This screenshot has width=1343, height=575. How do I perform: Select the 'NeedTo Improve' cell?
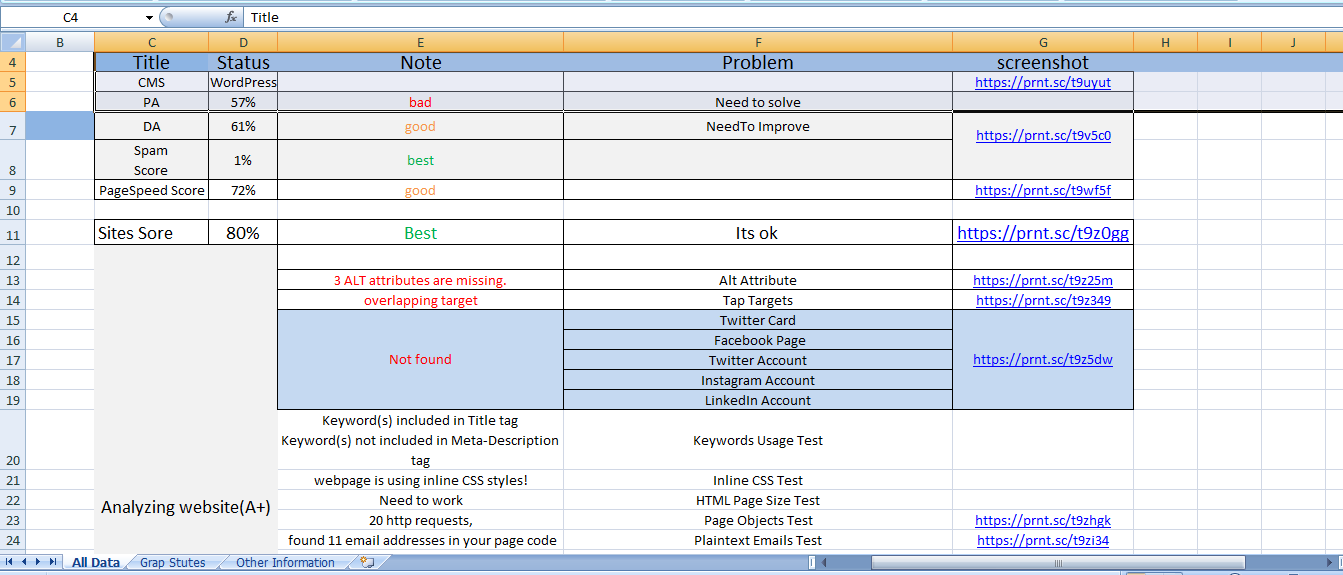coord(758,127)
